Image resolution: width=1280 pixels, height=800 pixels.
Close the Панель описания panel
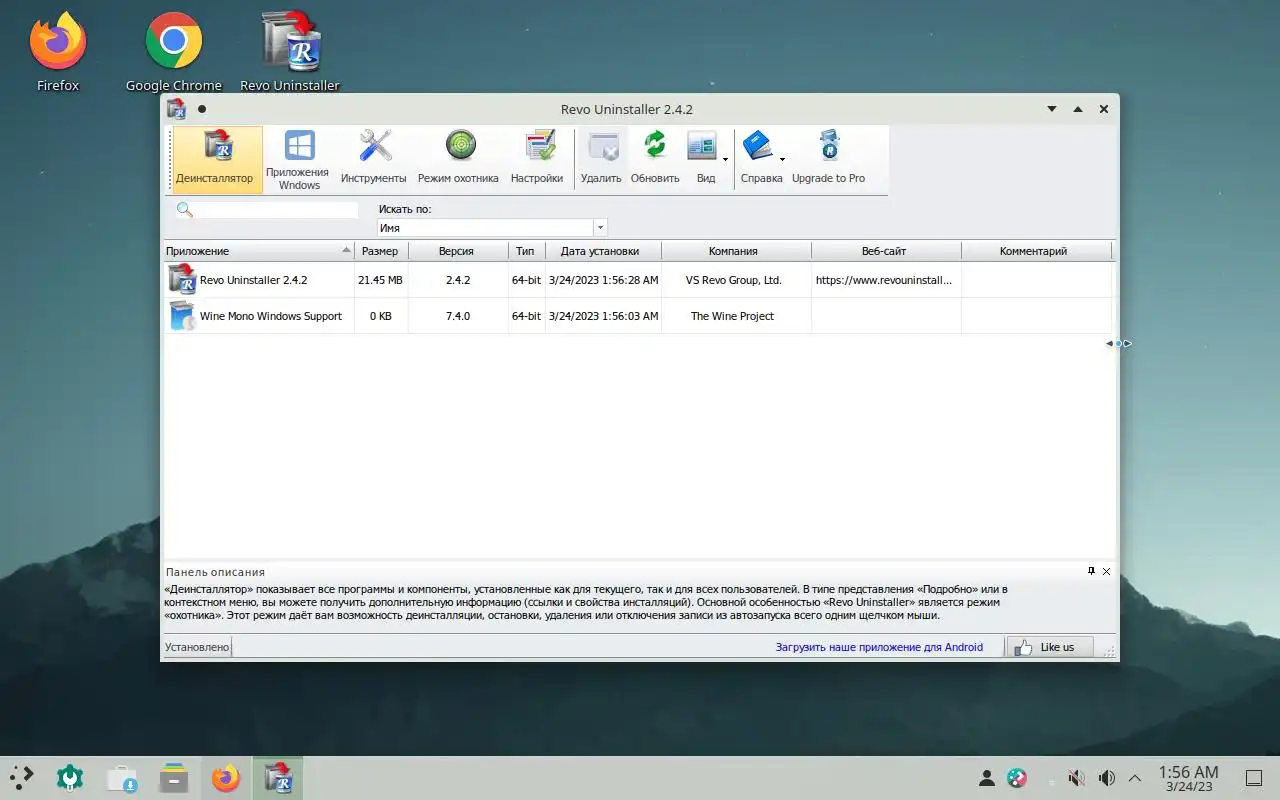pos(1106,571)
